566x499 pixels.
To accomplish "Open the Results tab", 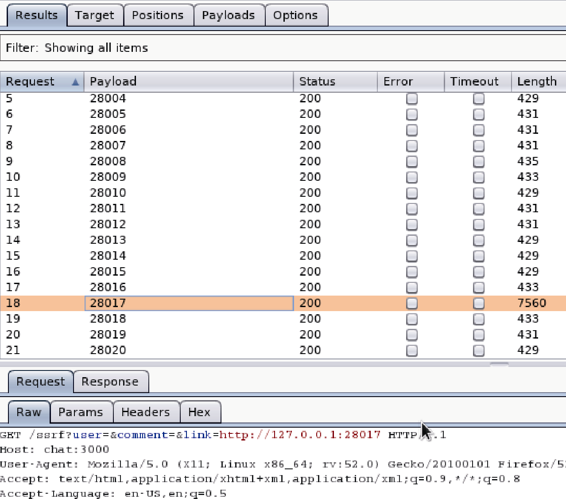I will pyautogui.click(x=36, y=15).
